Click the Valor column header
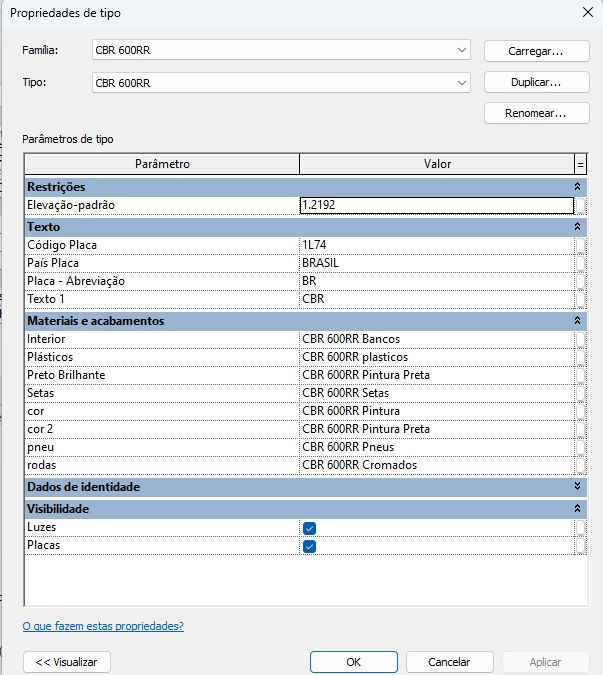Viewport: 603px width, 675px height. (x=437, y=164)
